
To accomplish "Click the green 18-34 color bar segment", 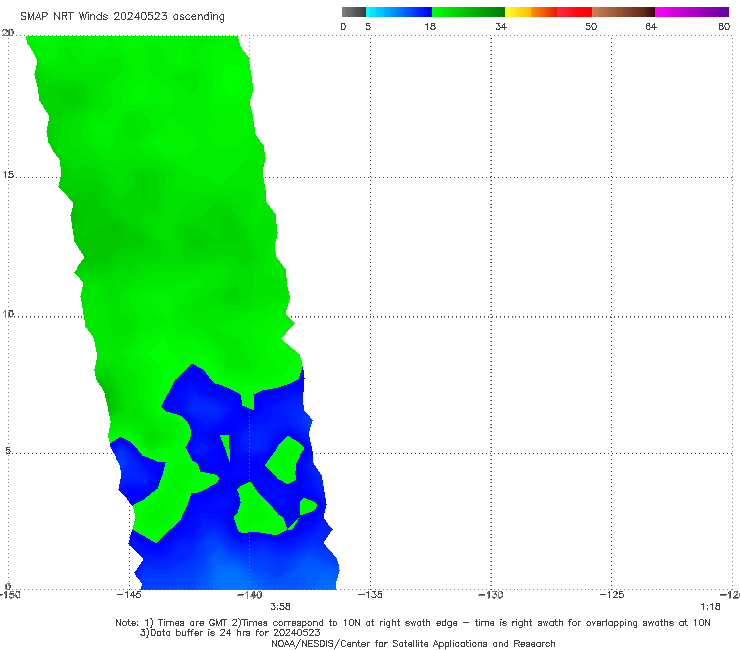I will pos(468,12).
